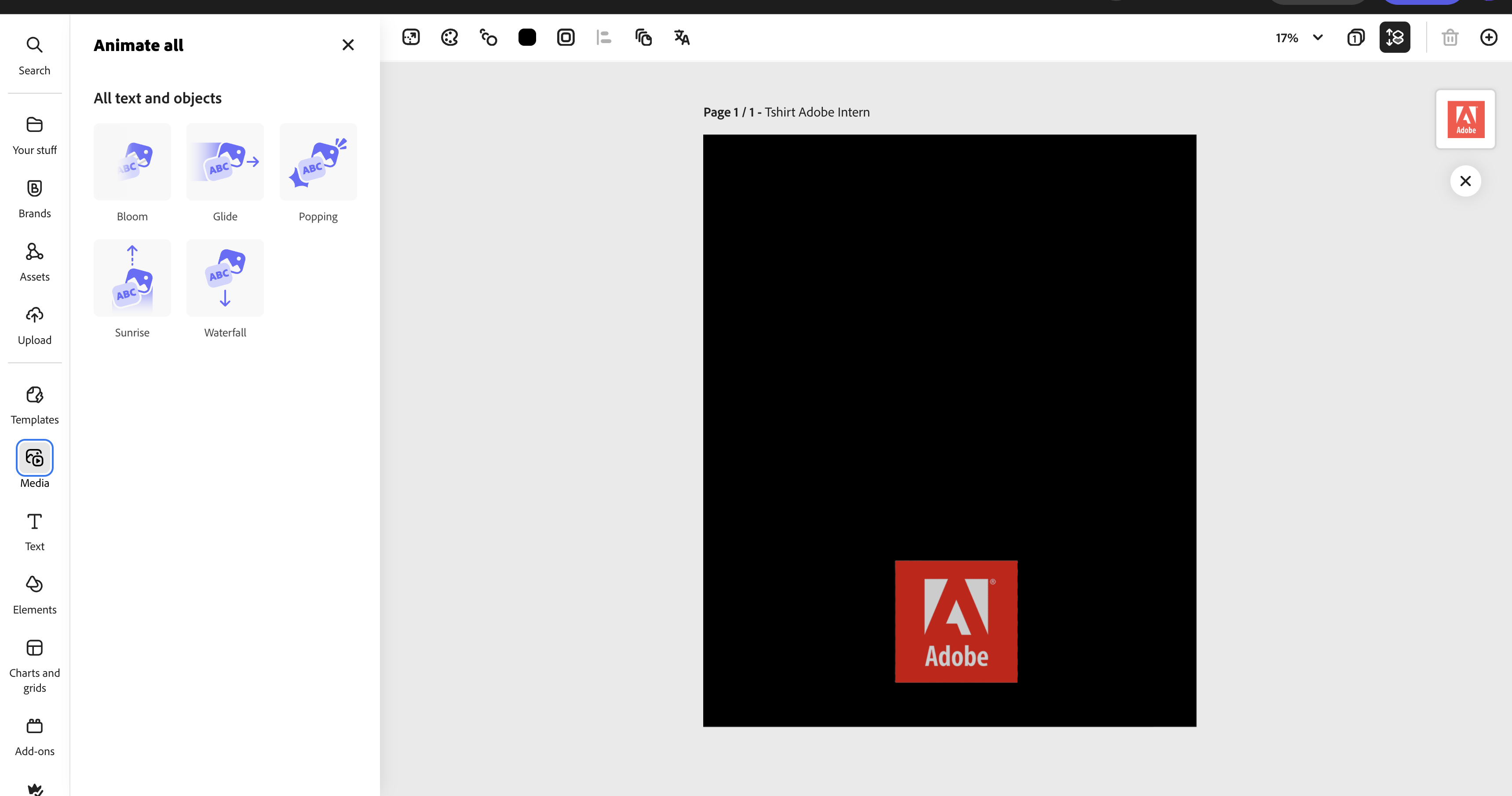Select the reorder pages icon

click(x=1395, y=37)
